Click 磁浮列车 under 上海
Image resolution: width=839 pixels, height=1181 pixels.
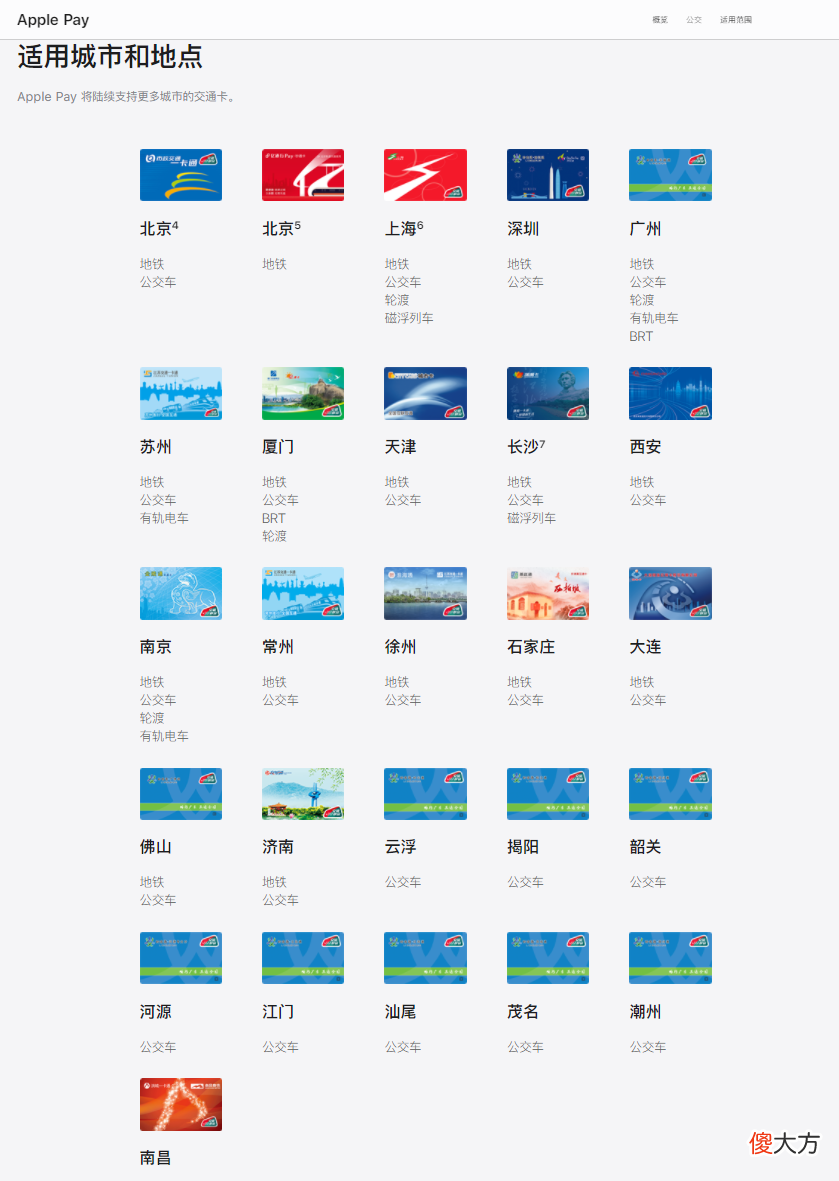click(409, 318)
